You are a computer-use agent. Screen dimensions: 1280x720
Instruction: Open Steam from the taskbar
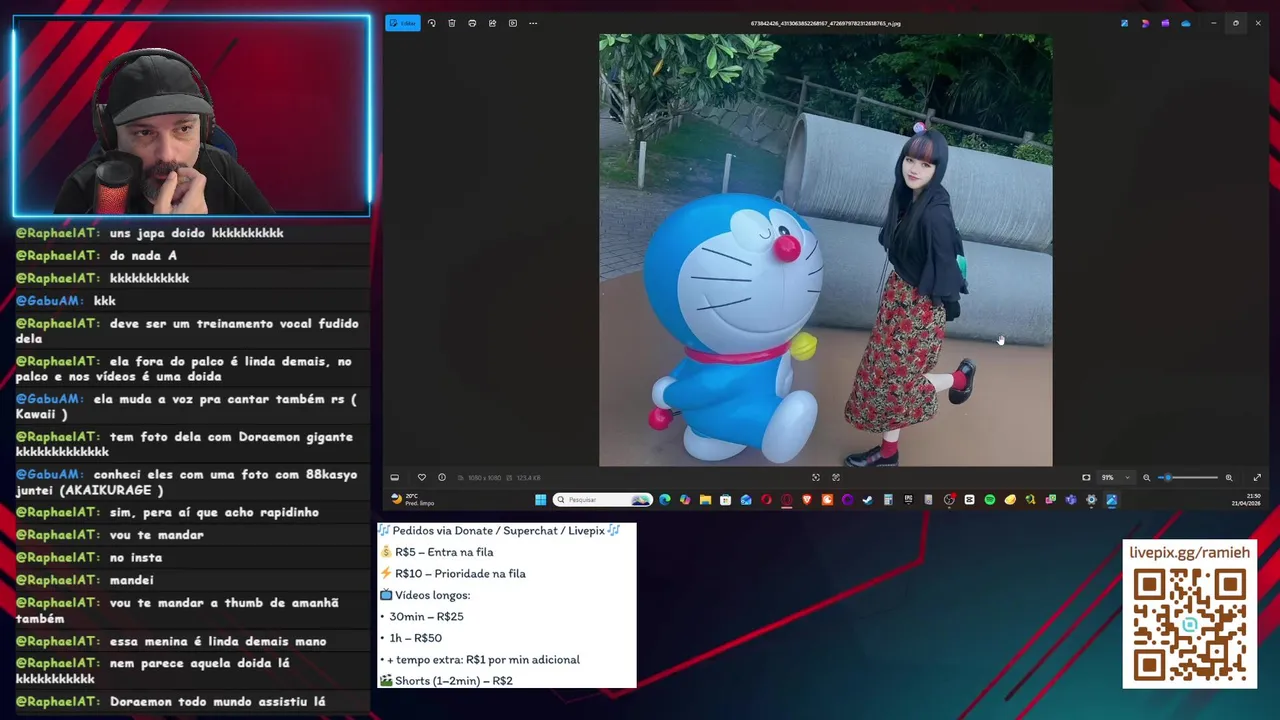click(x=867, y=499)
